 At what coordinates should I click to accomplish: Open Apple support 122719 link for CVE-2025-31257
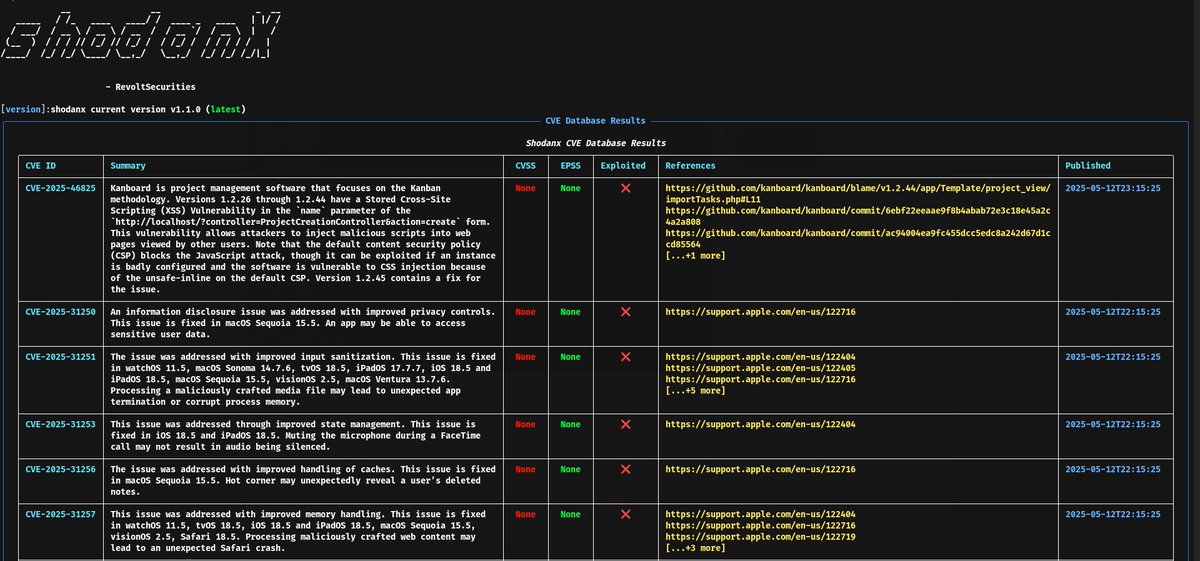(760, 537)
